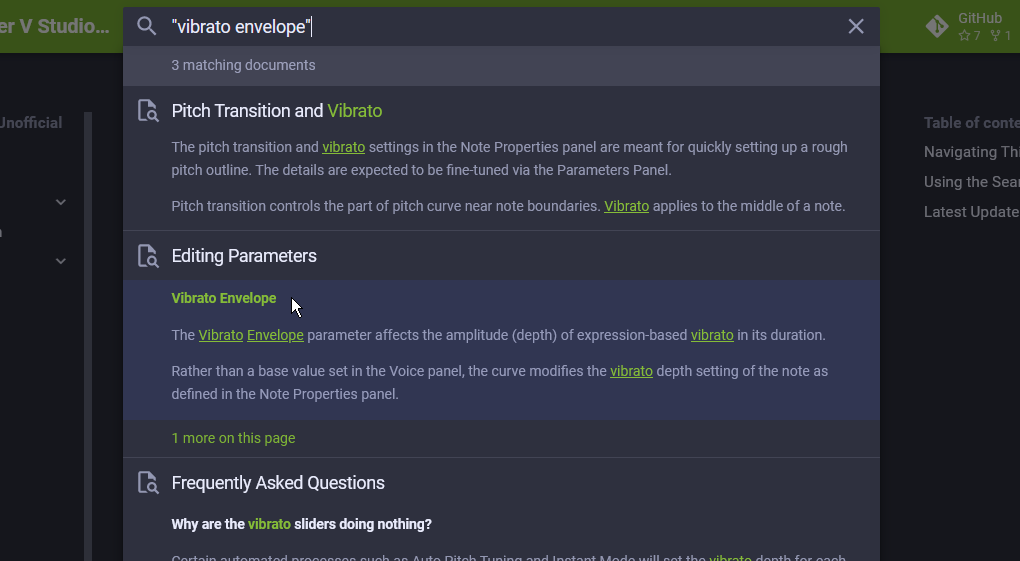The image size is (1020, 561).
Task: Expand '1 more on this page'
Action: tap(234, 438)
